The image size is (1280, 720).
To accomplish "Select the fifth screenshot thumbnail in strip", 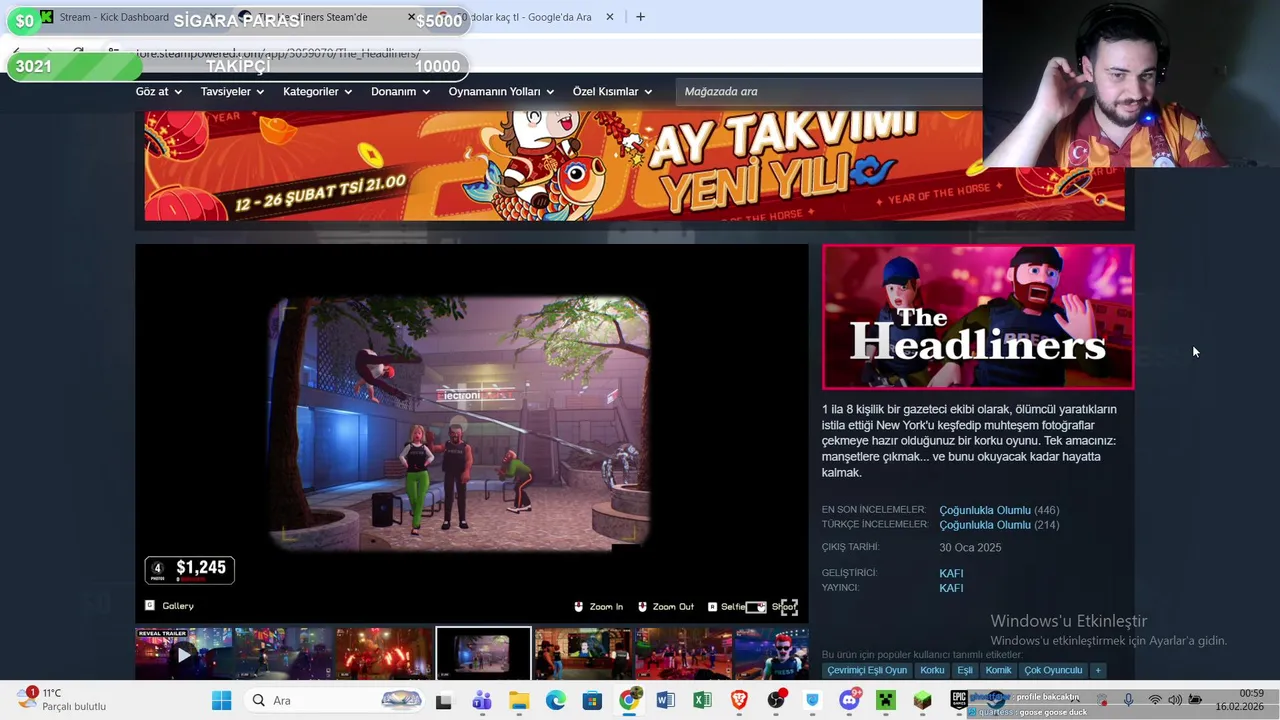I will (583, 654).
